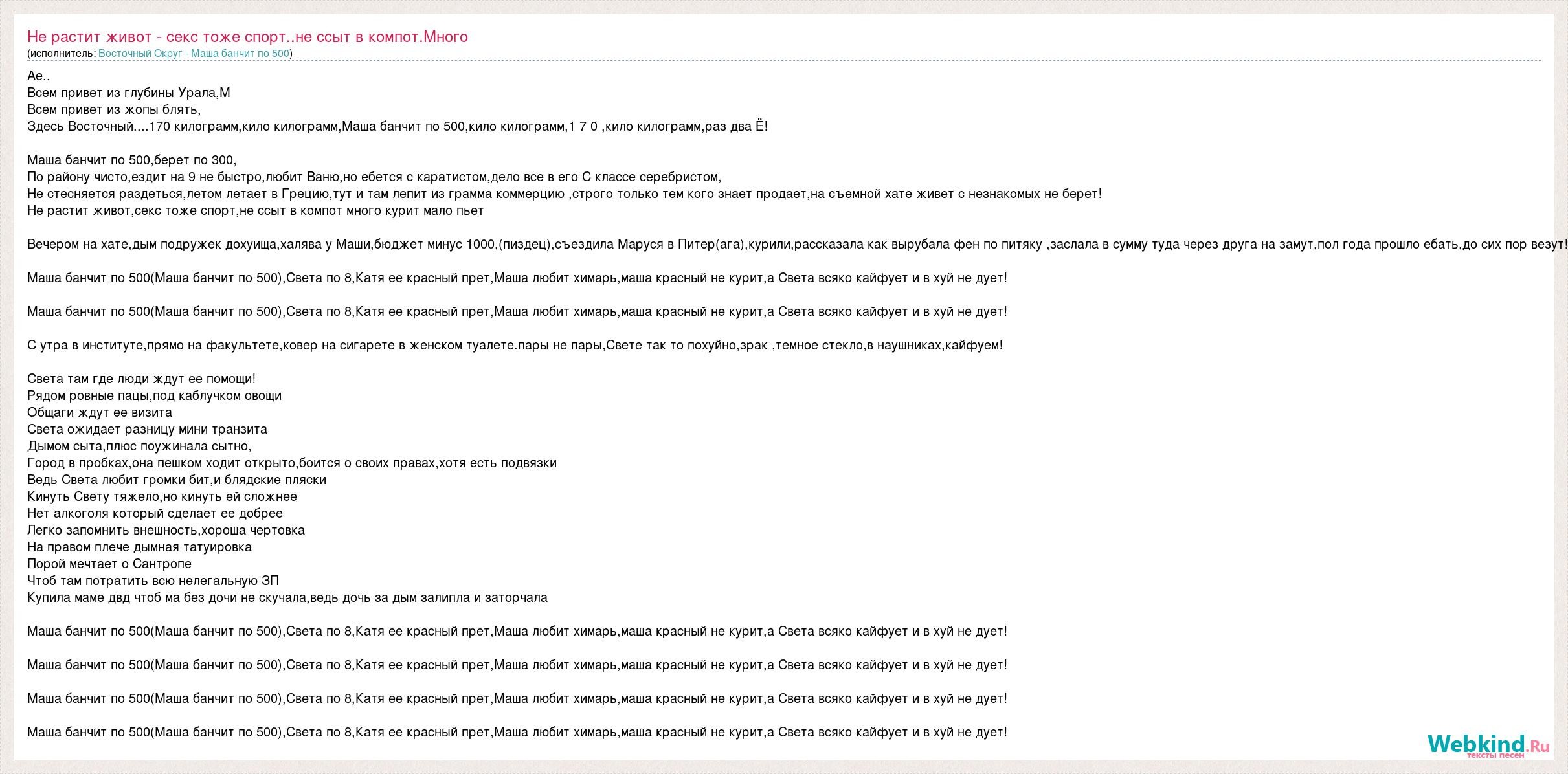Select the long line 'Вечером на хате'

tap(798, 244)
